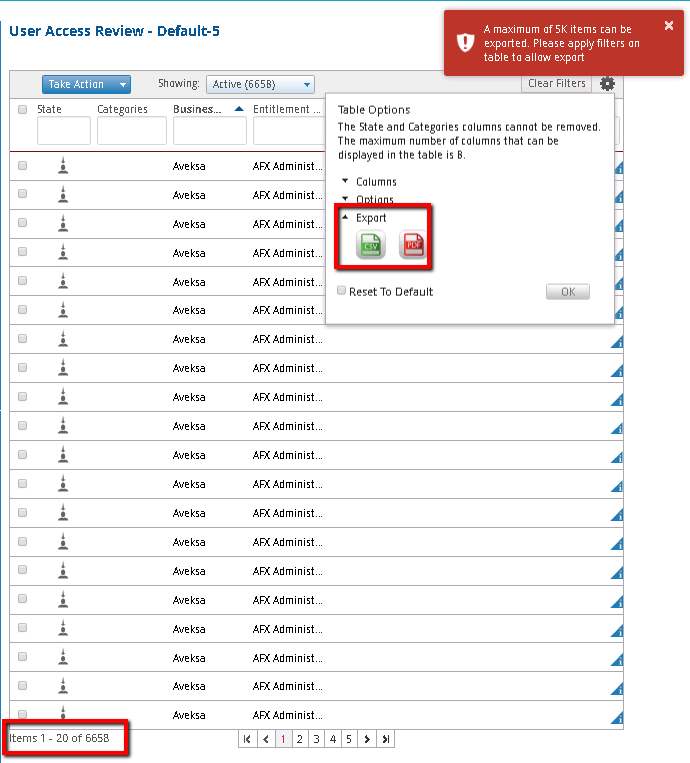The width and height of the screenshot is (690, 763).
Task: Go to the next page arrow
Action: [367, 739]
